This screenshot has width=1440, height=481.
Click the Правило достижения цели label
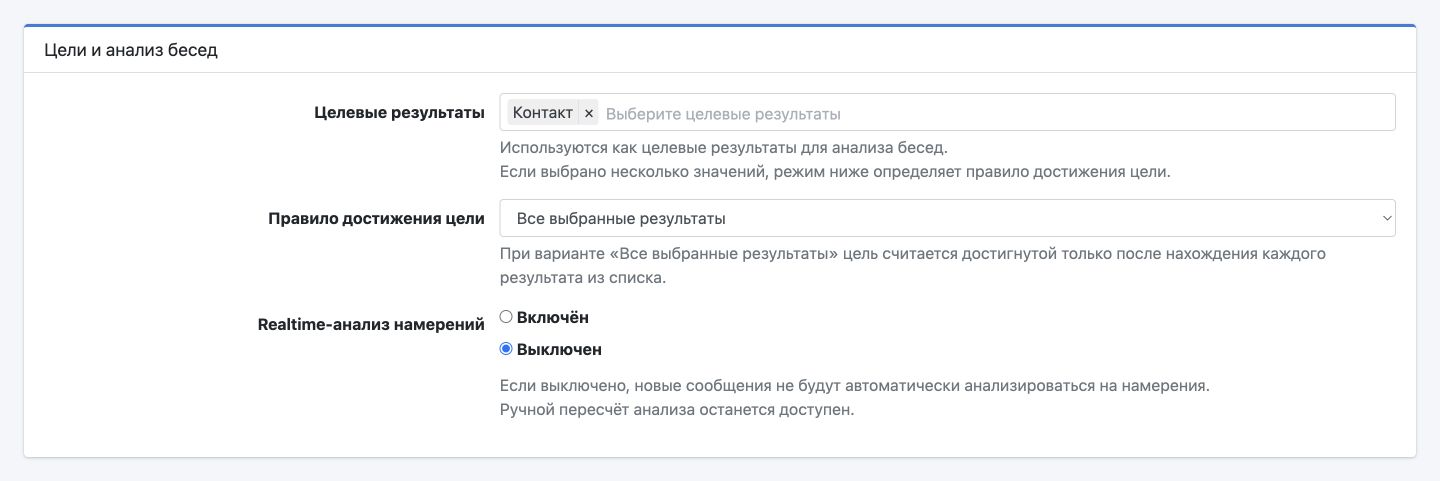point(377,218)
